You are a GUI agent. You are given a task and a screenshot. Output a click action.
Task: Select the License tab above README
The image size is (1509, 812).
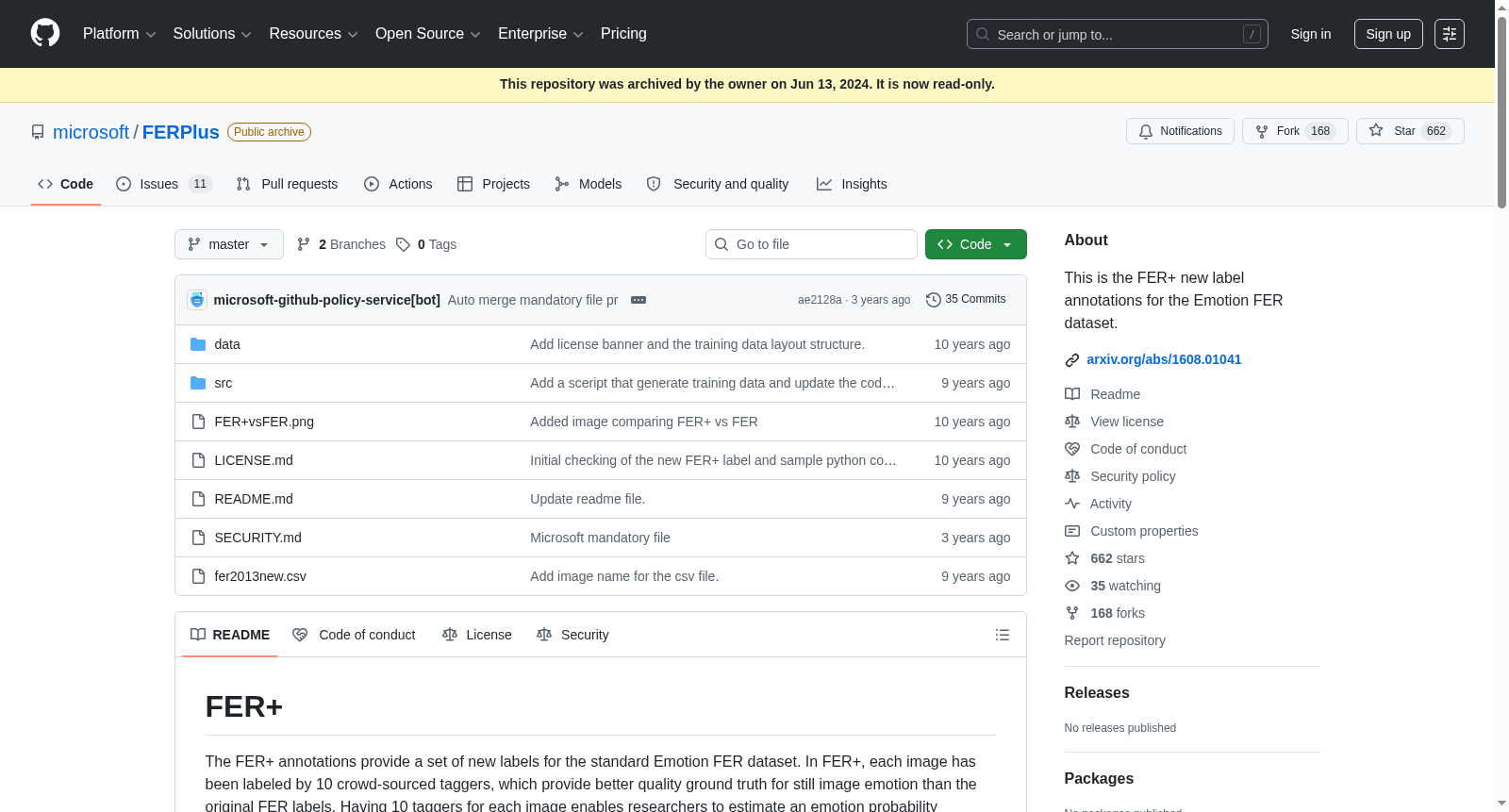click(x=477, y=635)
